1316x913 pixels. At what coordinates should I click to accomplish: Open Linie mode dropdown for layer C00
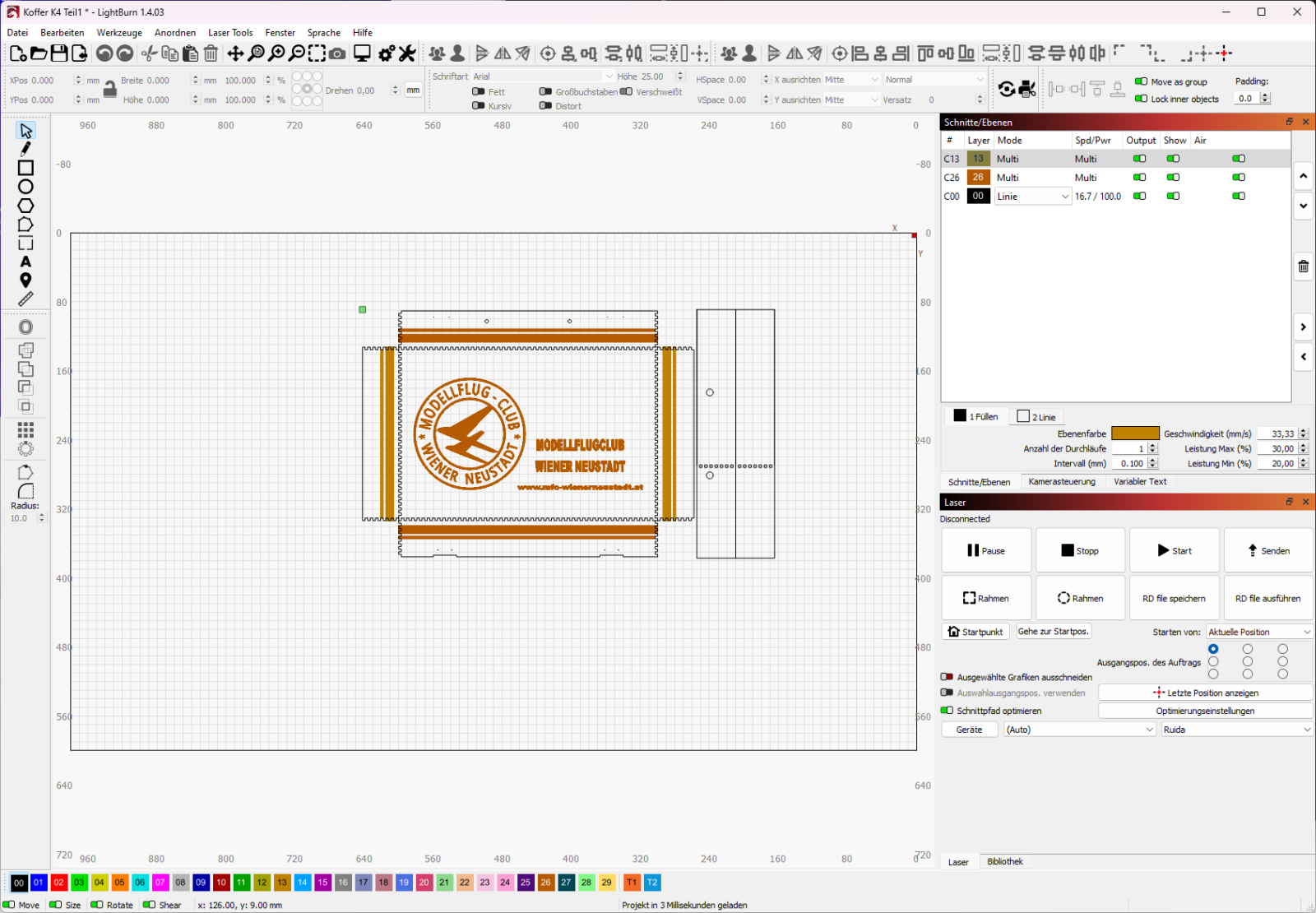1033,197
